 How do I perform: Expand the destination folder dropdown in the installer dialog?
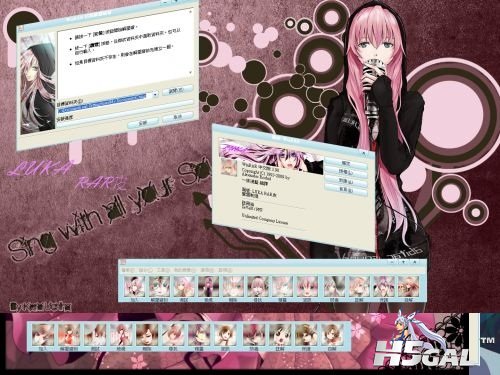click(155, 95)
